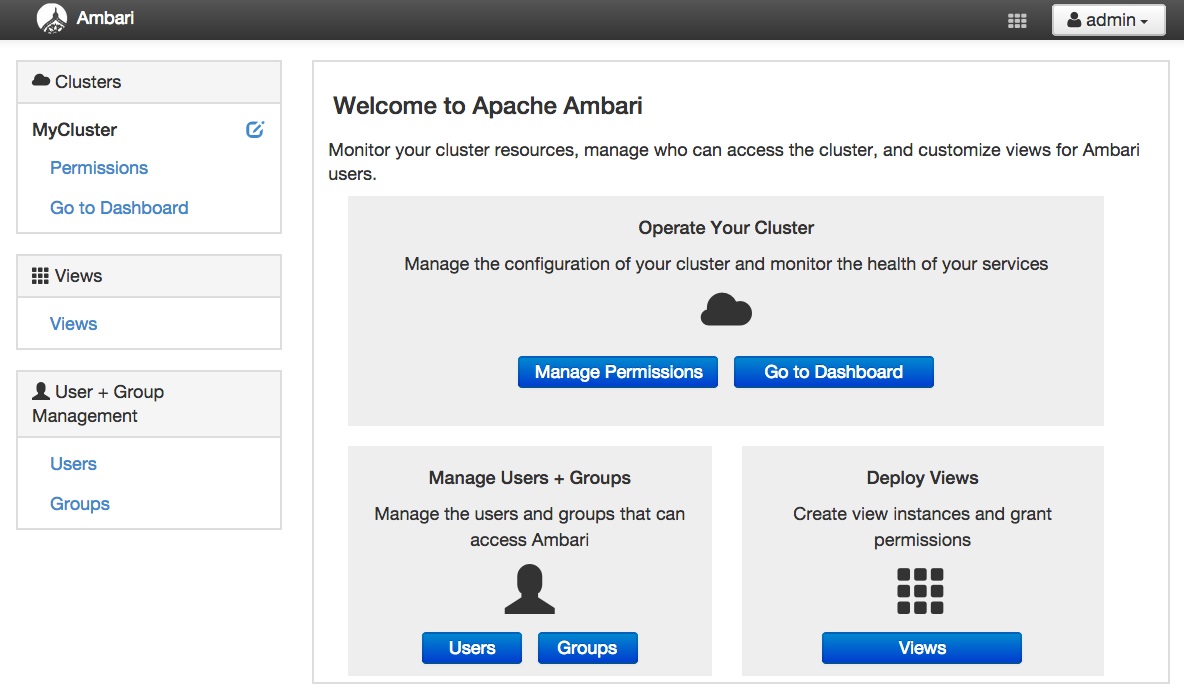
Task: Click the MyCluster name in sidebar
Action: click(75, 130)
